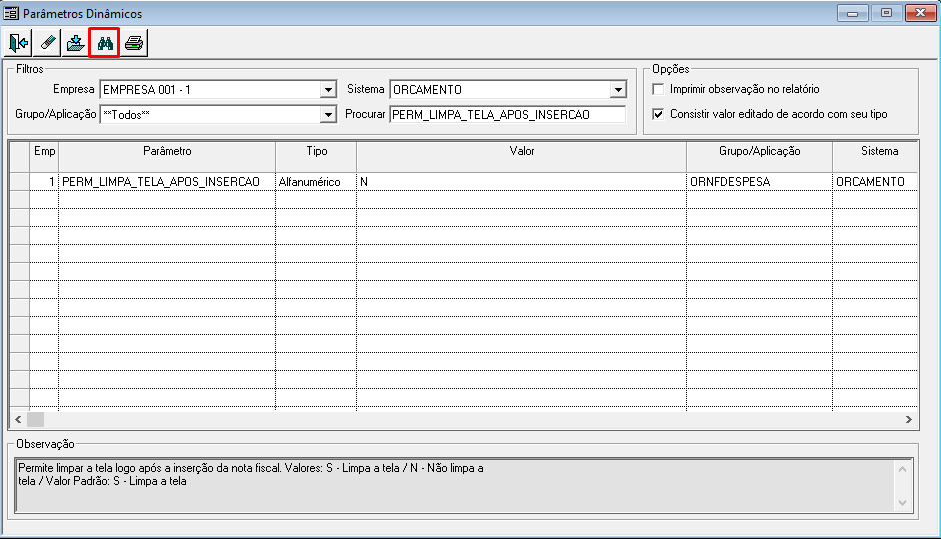Click the save tray toolbar icon

[76, 43]
